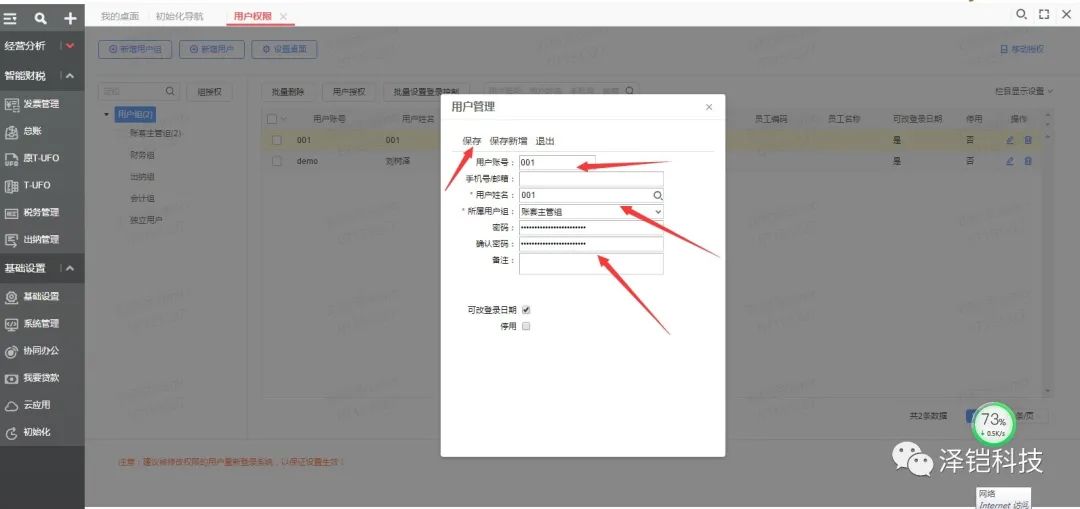1080x509 pixels.
Task: Open 原T-UFO in sidebar
Action: coord(41,158)
